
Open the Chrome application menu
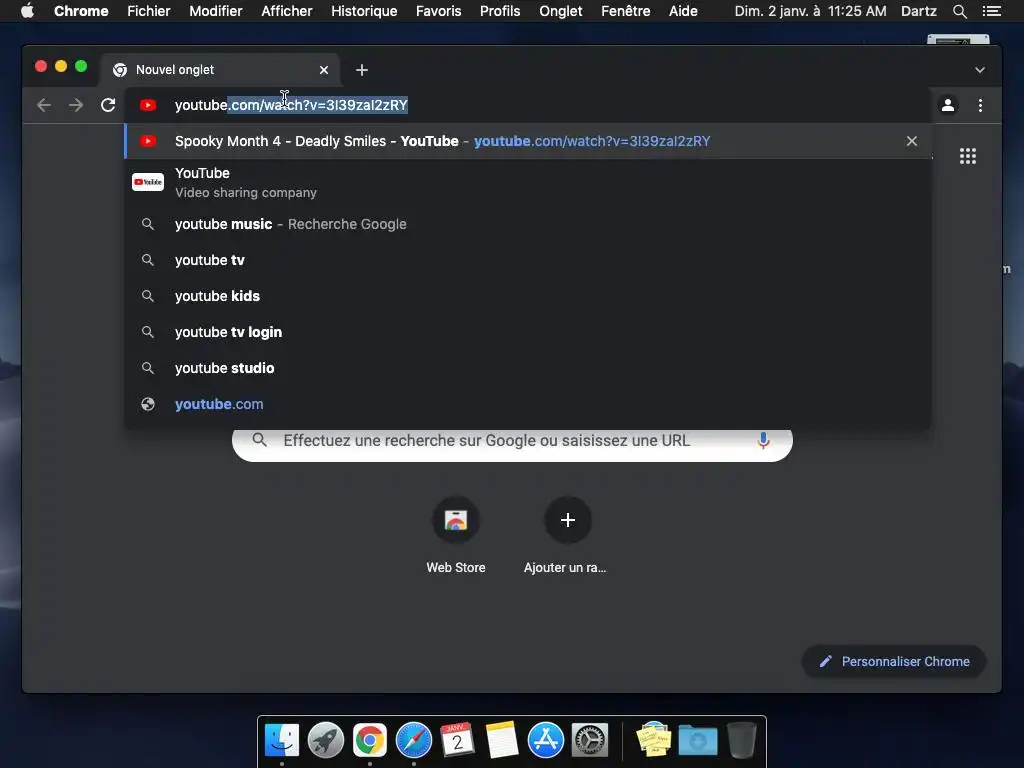click(x=81, y=11)
